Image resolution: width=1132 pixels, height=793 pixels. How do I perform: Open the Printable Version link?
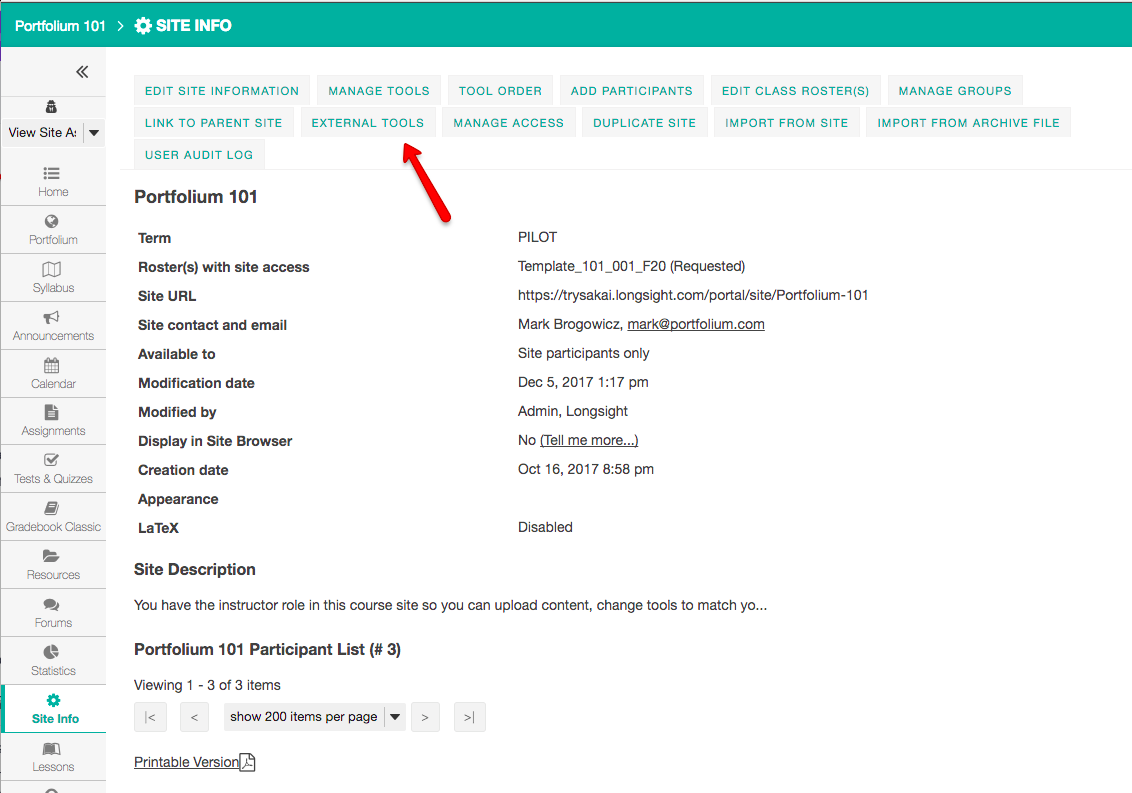(x=186, y=762)
